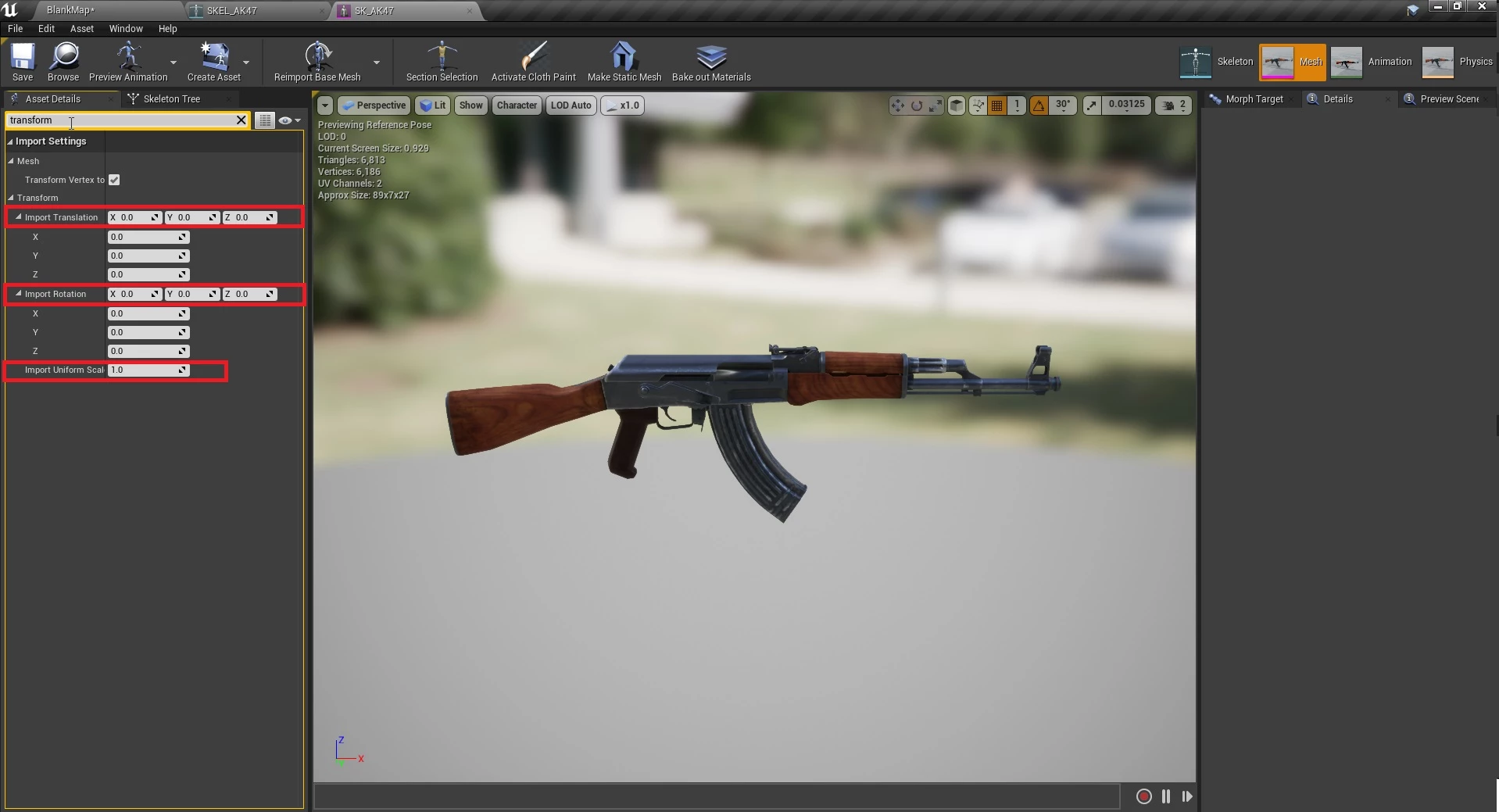Collapse the Transform category
This screenshot has width=1499, height=812.
tap(11, 198)
